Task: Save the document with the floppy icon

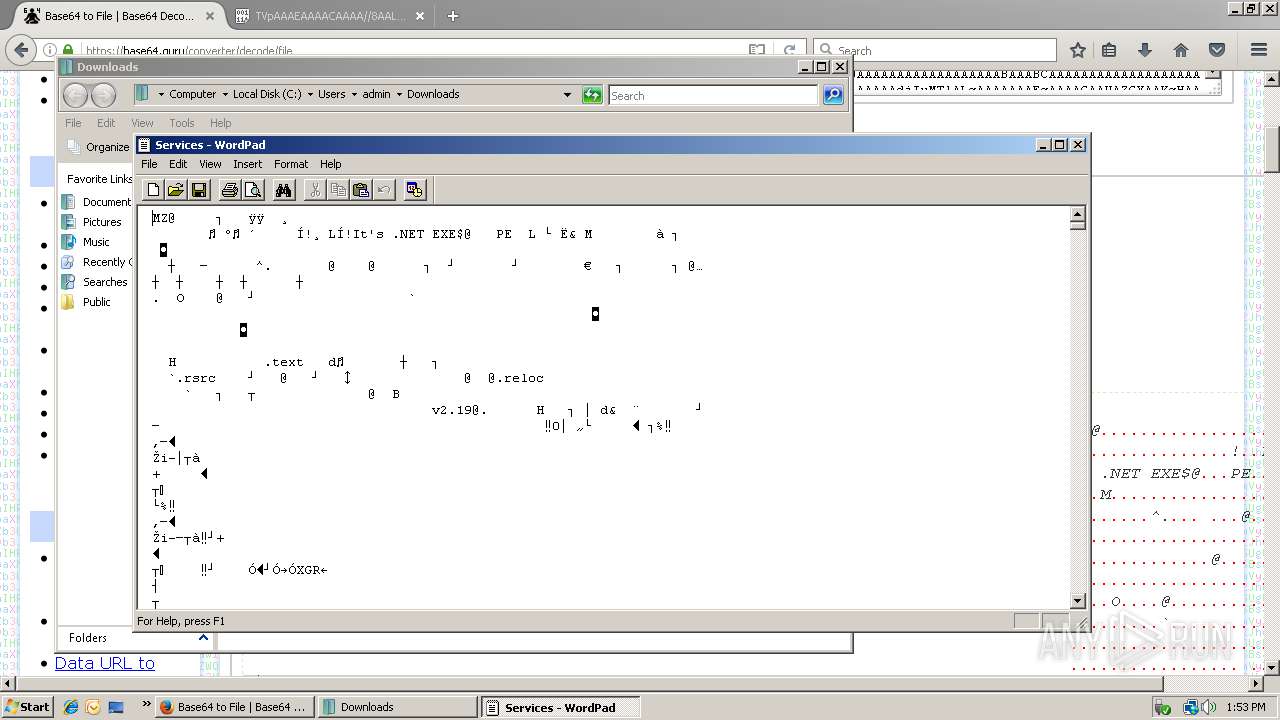Action: [x=198, y=189]
